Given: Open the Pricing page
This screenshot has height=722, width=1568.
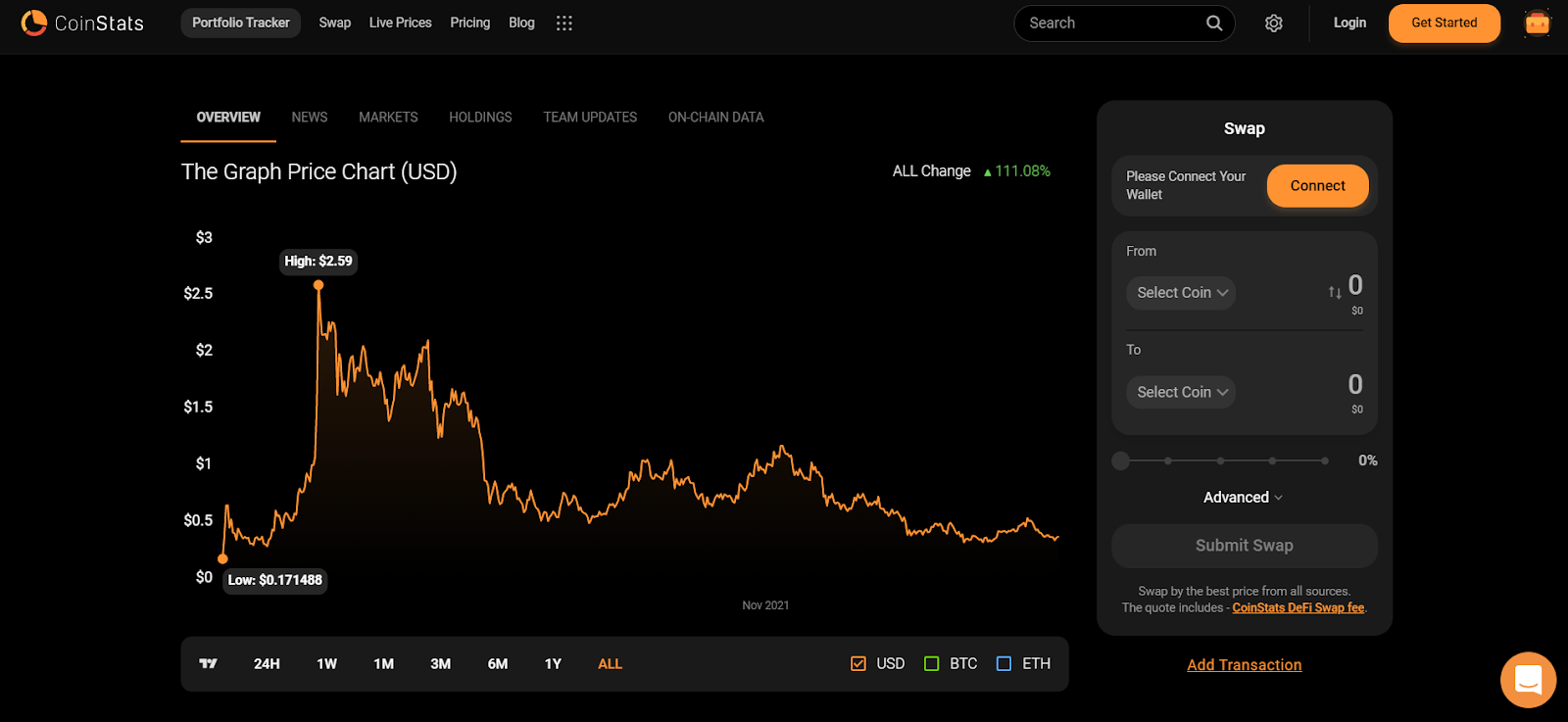Looking at the screenshot, I should tap(470, 23).
